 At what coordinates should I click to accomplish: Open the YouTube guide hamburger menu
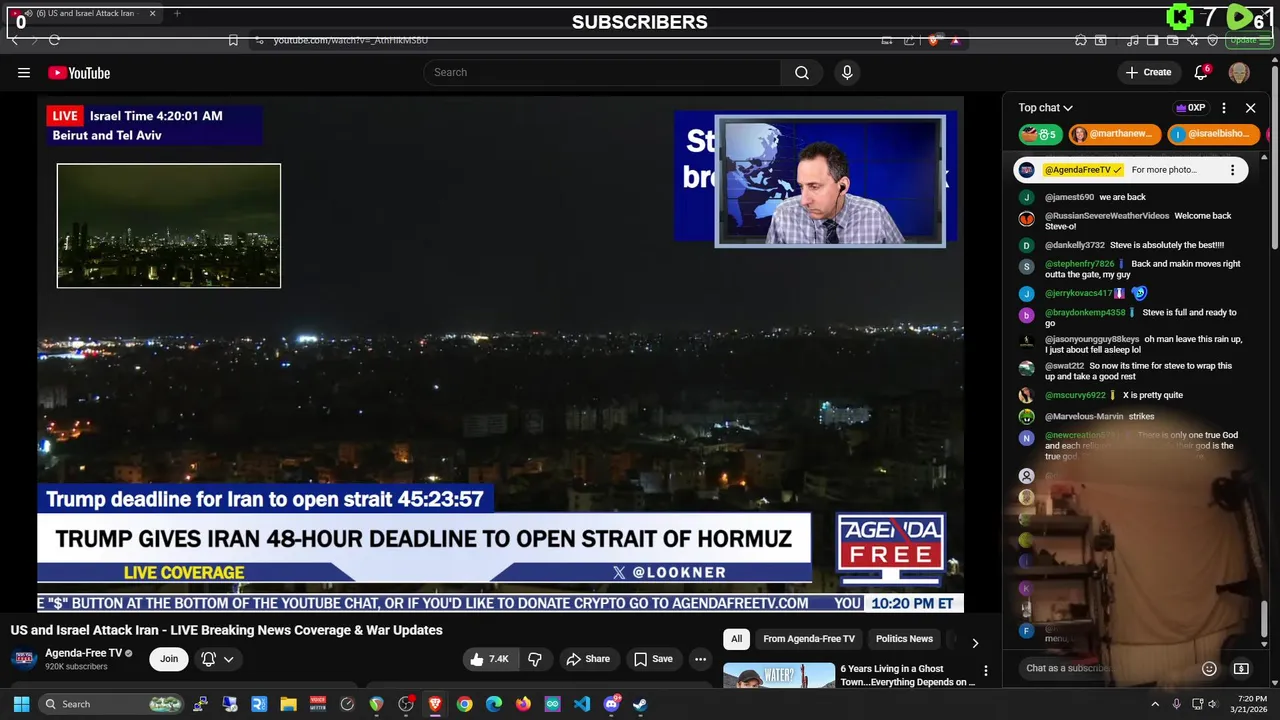coord(24,72)
